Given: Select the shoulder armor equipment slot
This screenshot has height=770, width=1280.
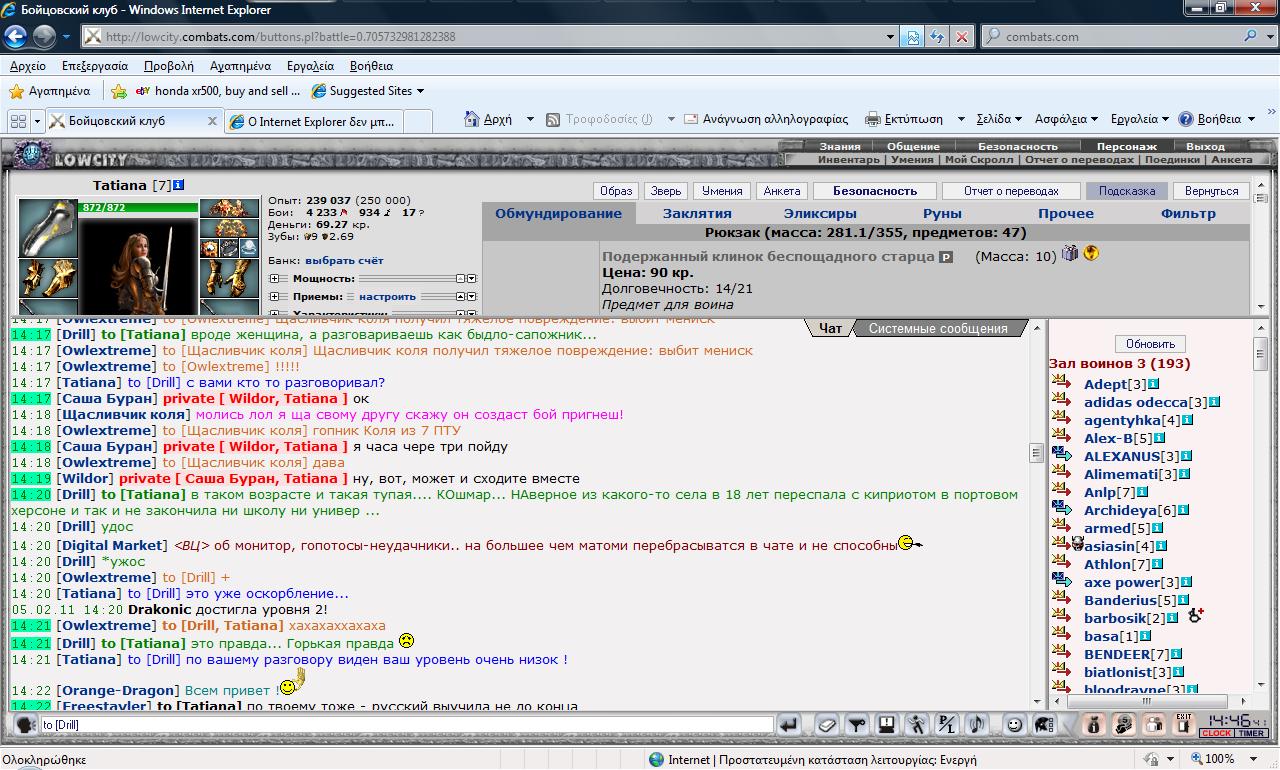Looking at the screenshot, I should coord(47,228).
